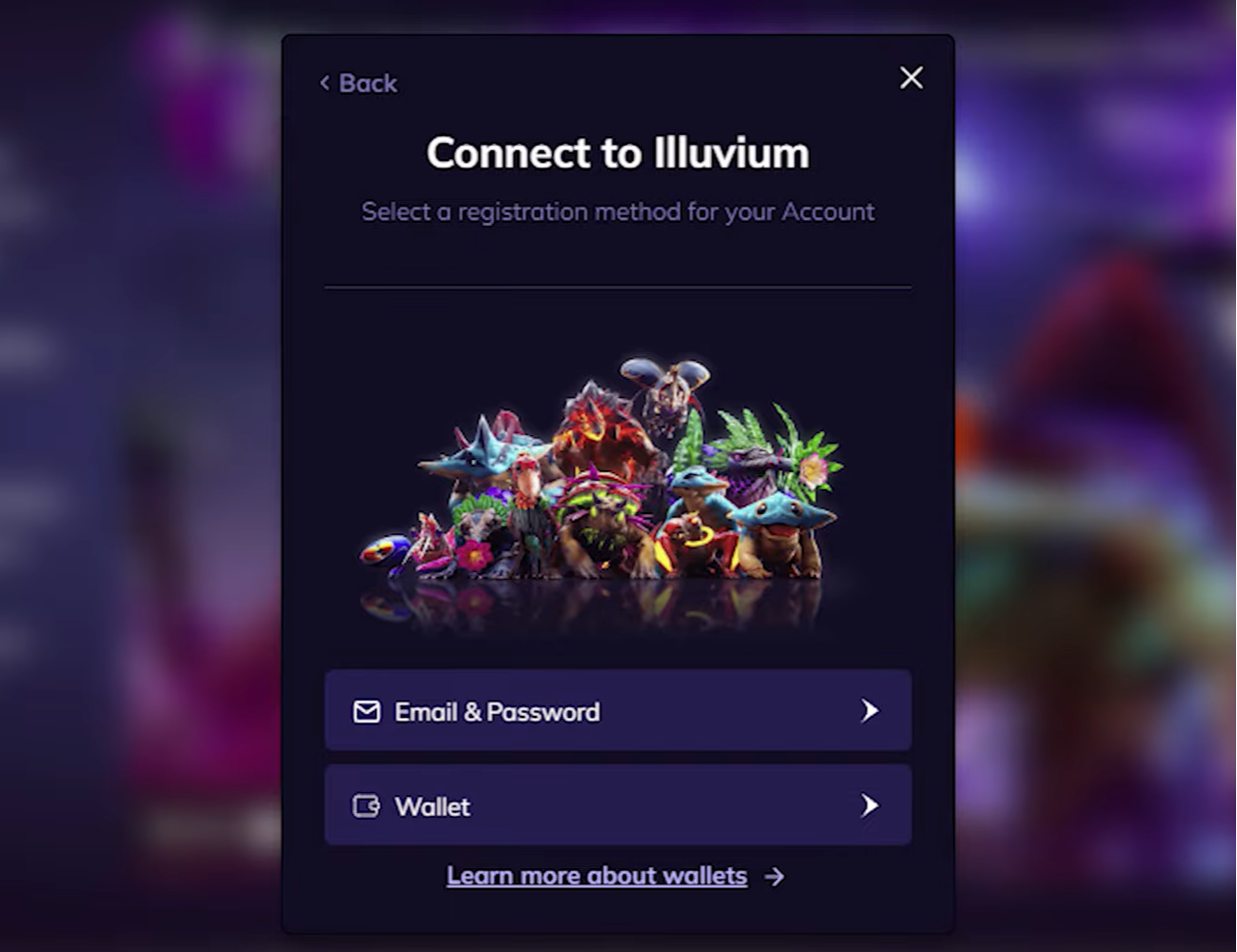Click the wallet icon in Wallet row

click(367, 806)
